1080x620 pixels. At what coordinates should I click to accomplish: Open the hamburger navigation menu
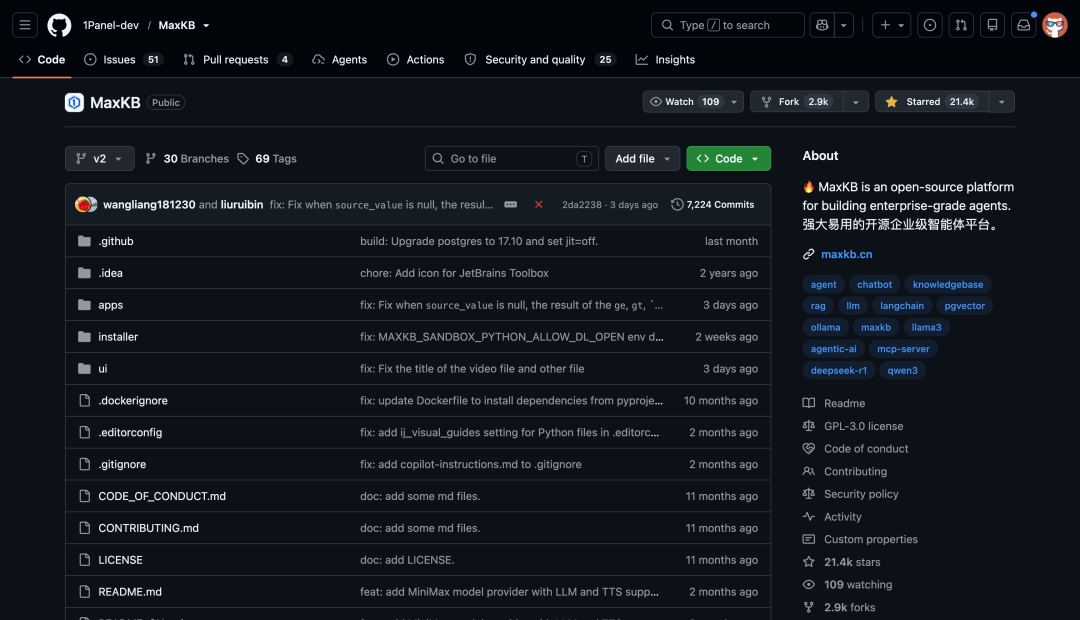click(25, 25)
